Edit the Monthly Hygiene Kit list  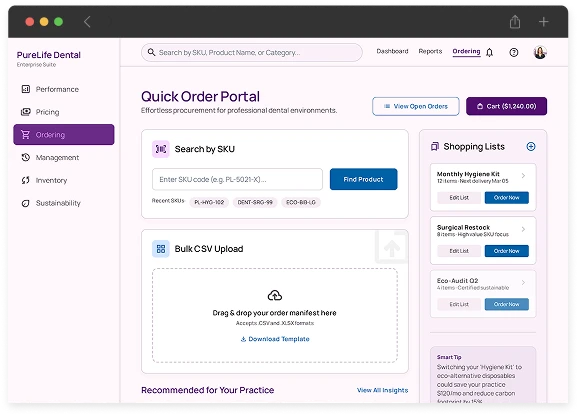click(459, 197)
